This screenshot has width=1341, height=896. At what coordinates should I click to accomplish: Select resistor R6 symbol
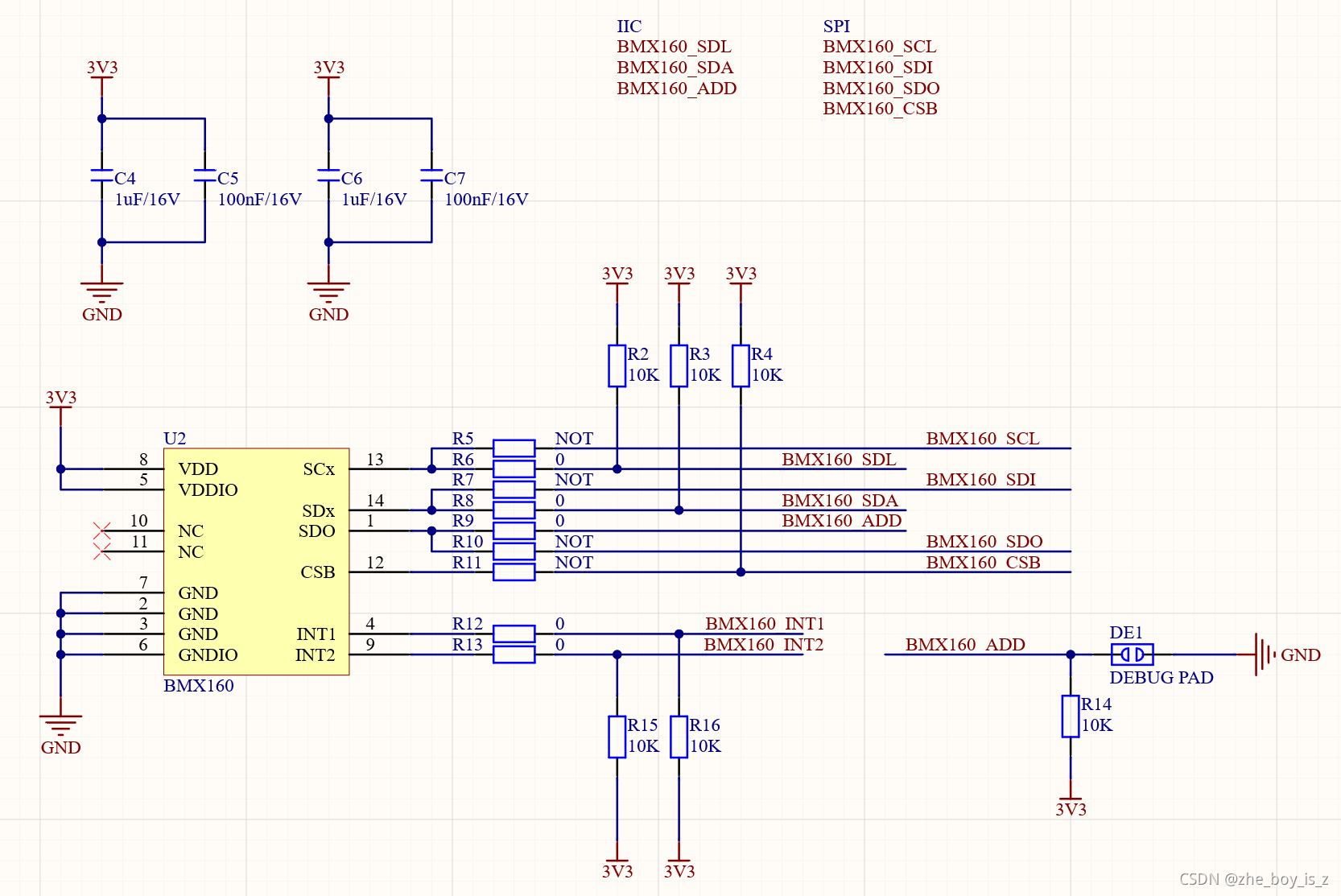(x=514, y=469)
